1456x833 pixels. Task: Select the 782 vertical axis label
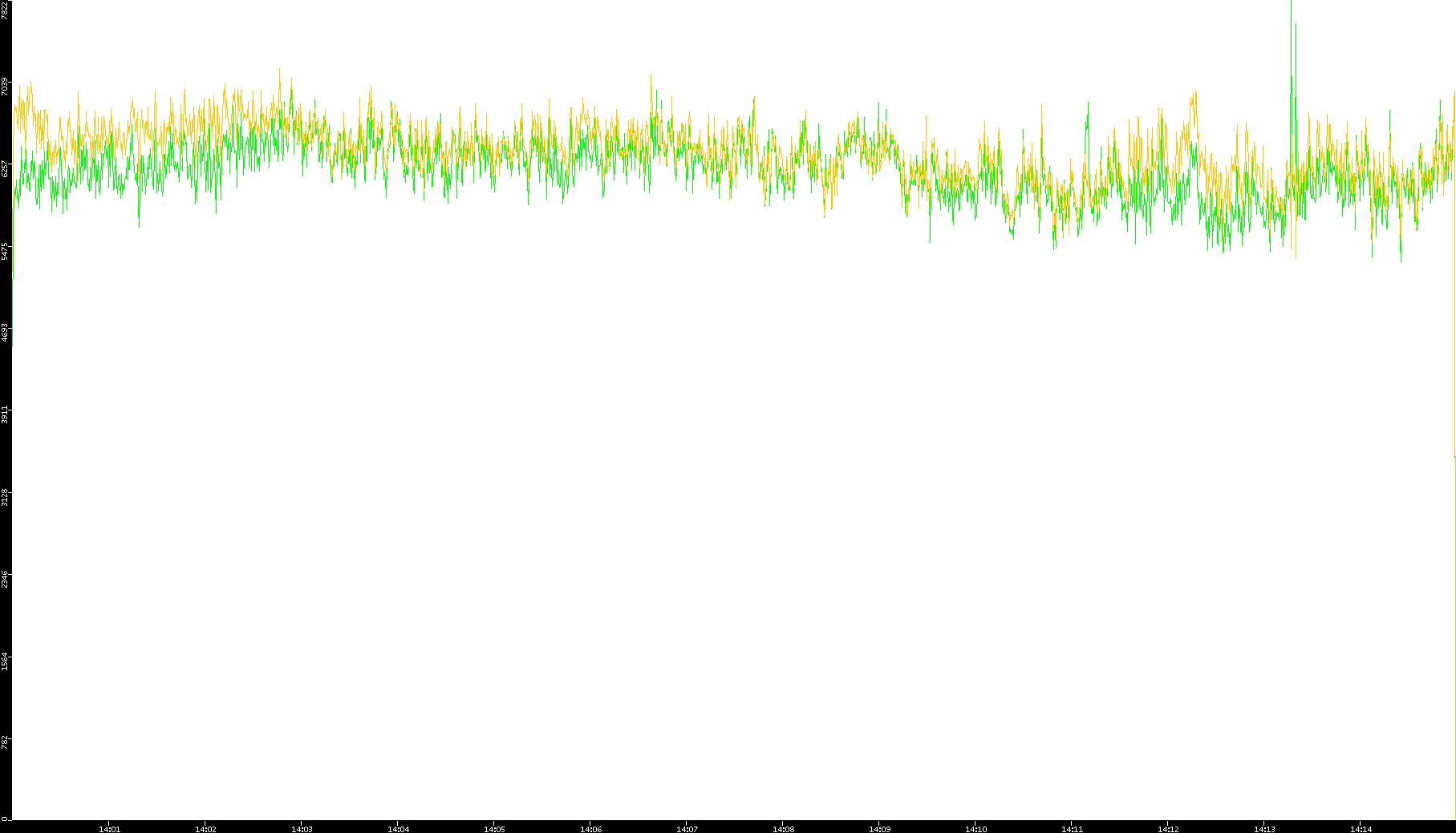pos(6,742)
